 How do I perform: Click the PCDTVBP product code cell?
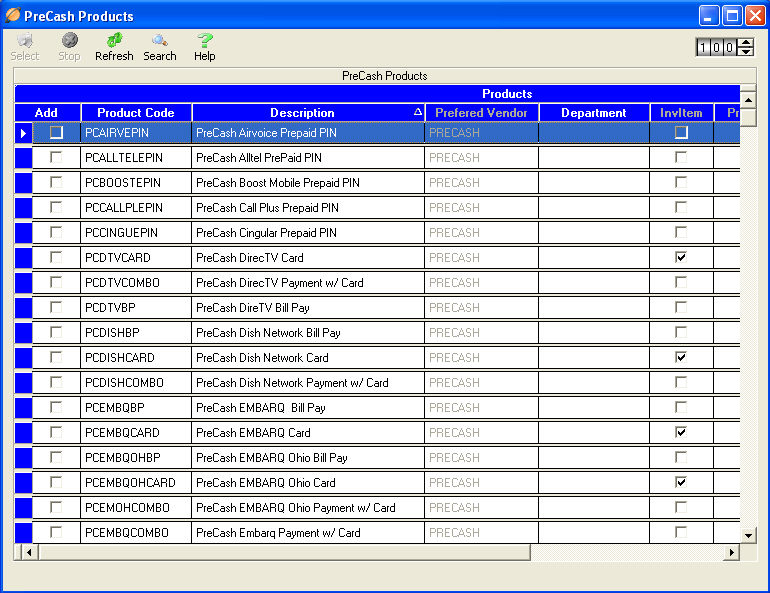click(136, 308)
